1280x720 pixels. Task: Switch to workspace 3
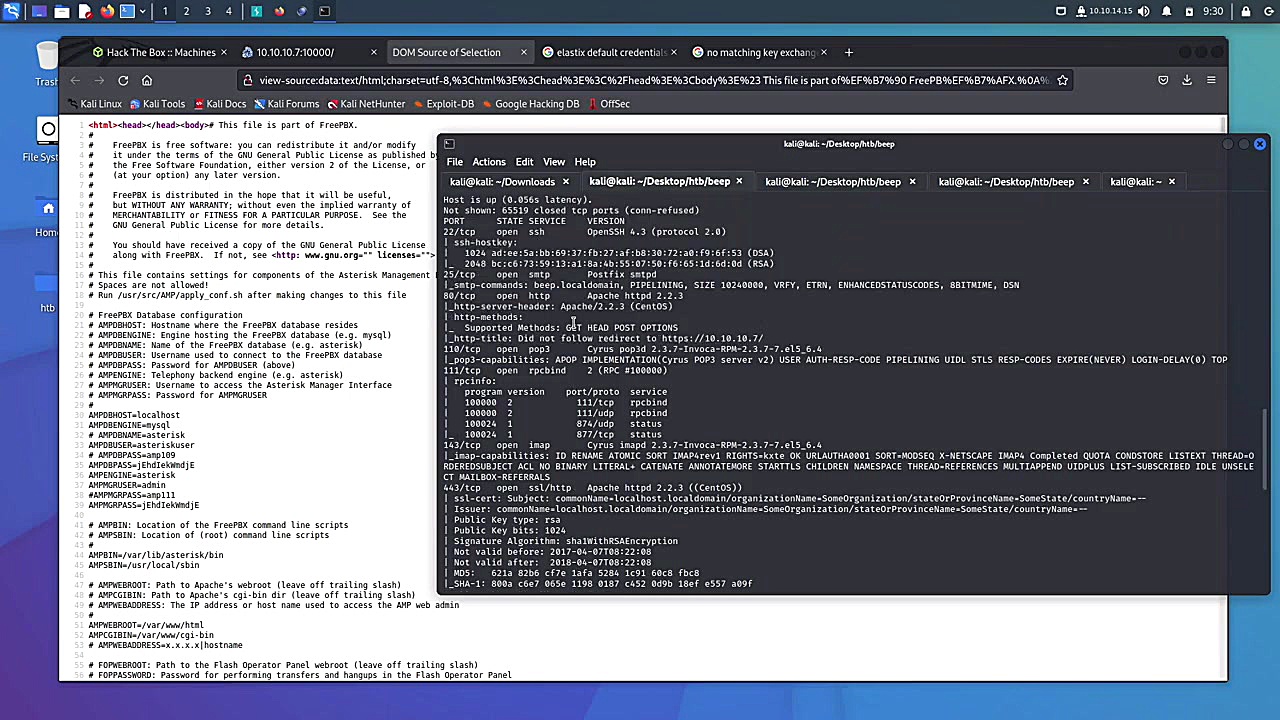[x=207, y=11]
